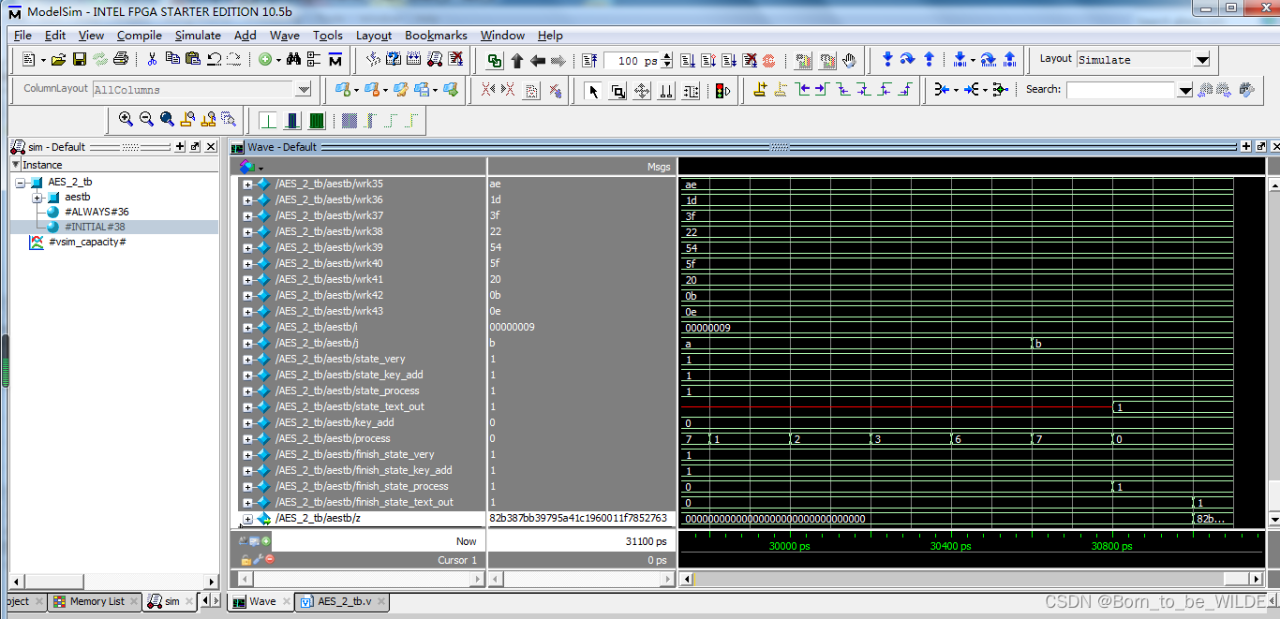Image resolution: width=1280 pixels, height=619 pixels.
Task: Click the Insert Cursor yellow icon
Action: click(760, 90)
